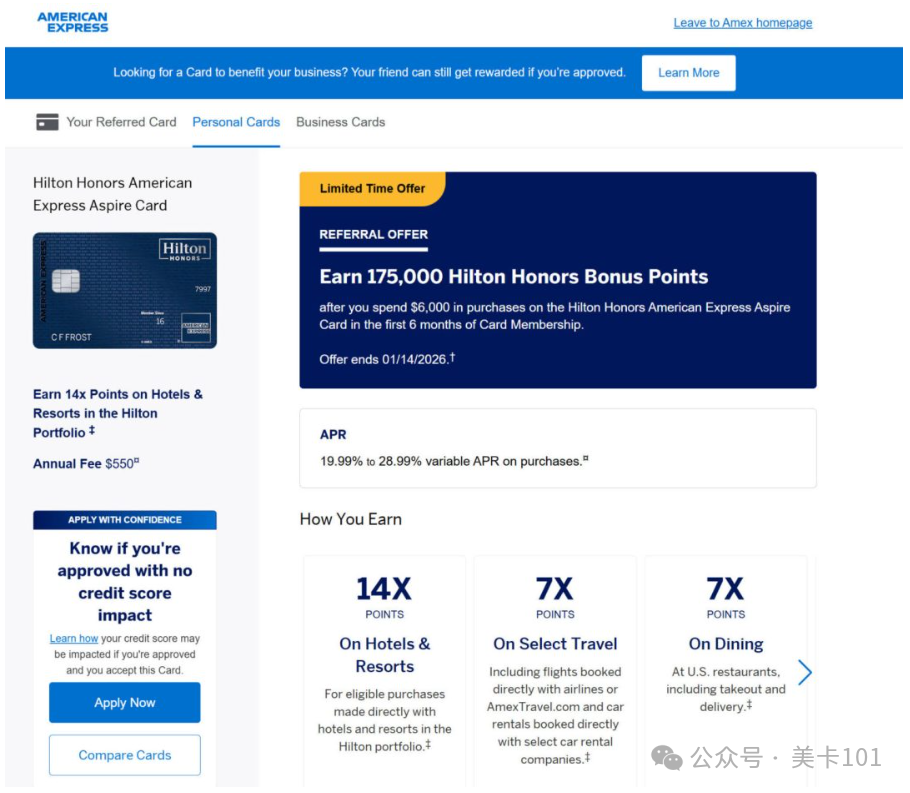Click Earn 14x Points on Hotels & Resorts text
The image size is (910, 793).
(118, 413)
